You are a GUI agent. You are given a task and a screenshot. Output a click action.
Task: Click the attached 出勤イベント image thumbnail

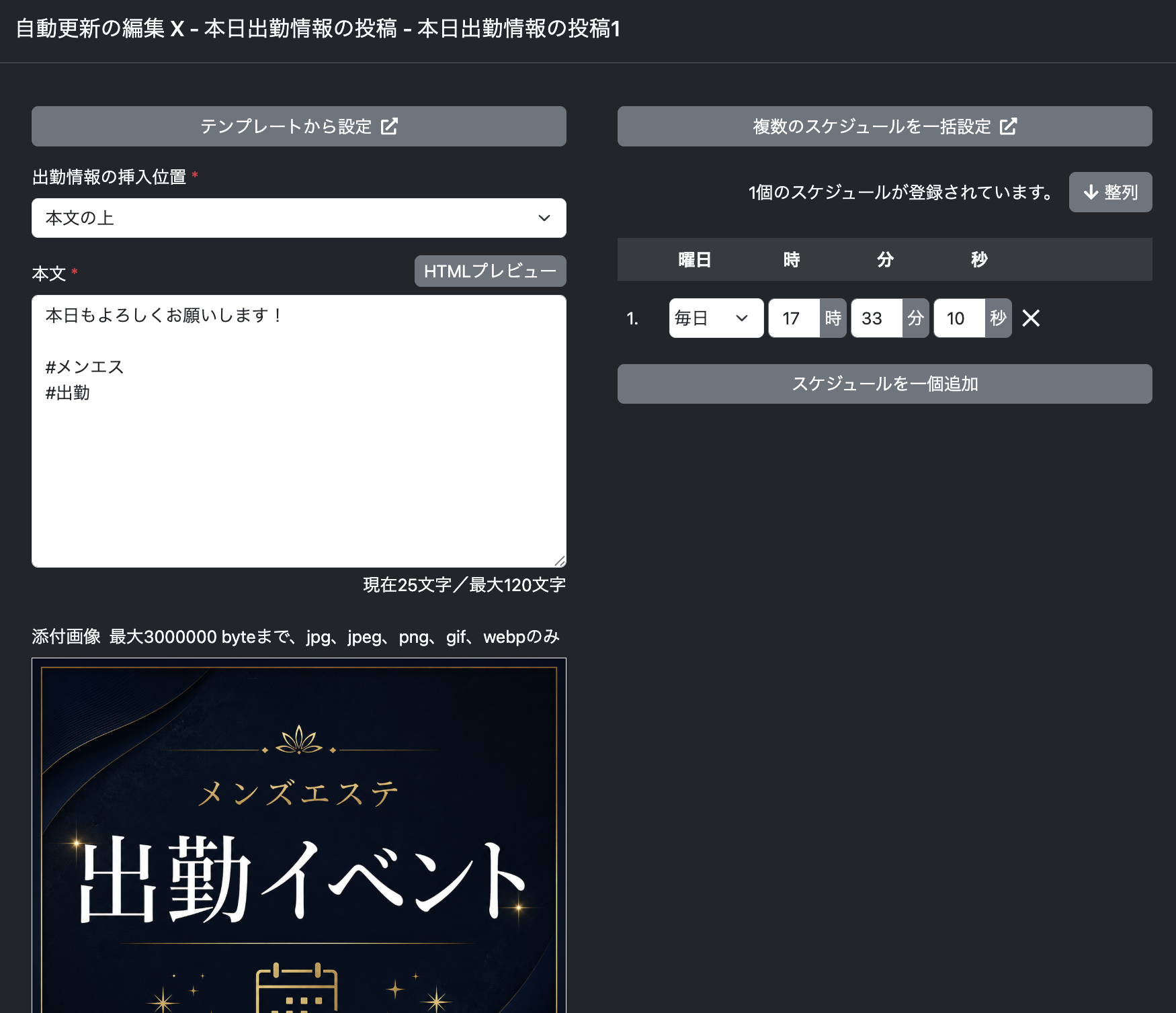(x=298, y=835)
